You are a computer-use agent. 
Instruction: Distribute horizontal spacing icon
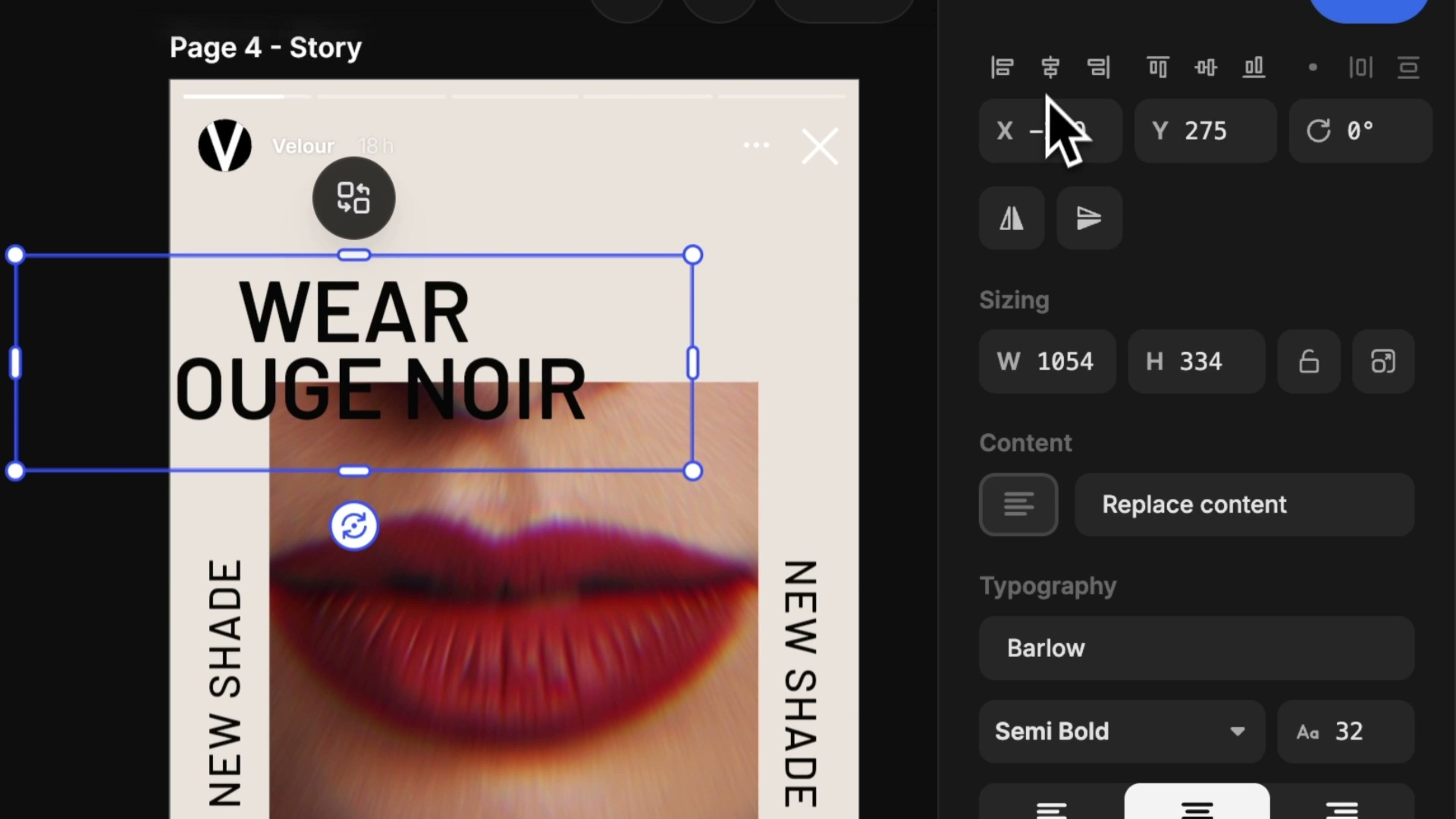click(x=1360, y=67)
